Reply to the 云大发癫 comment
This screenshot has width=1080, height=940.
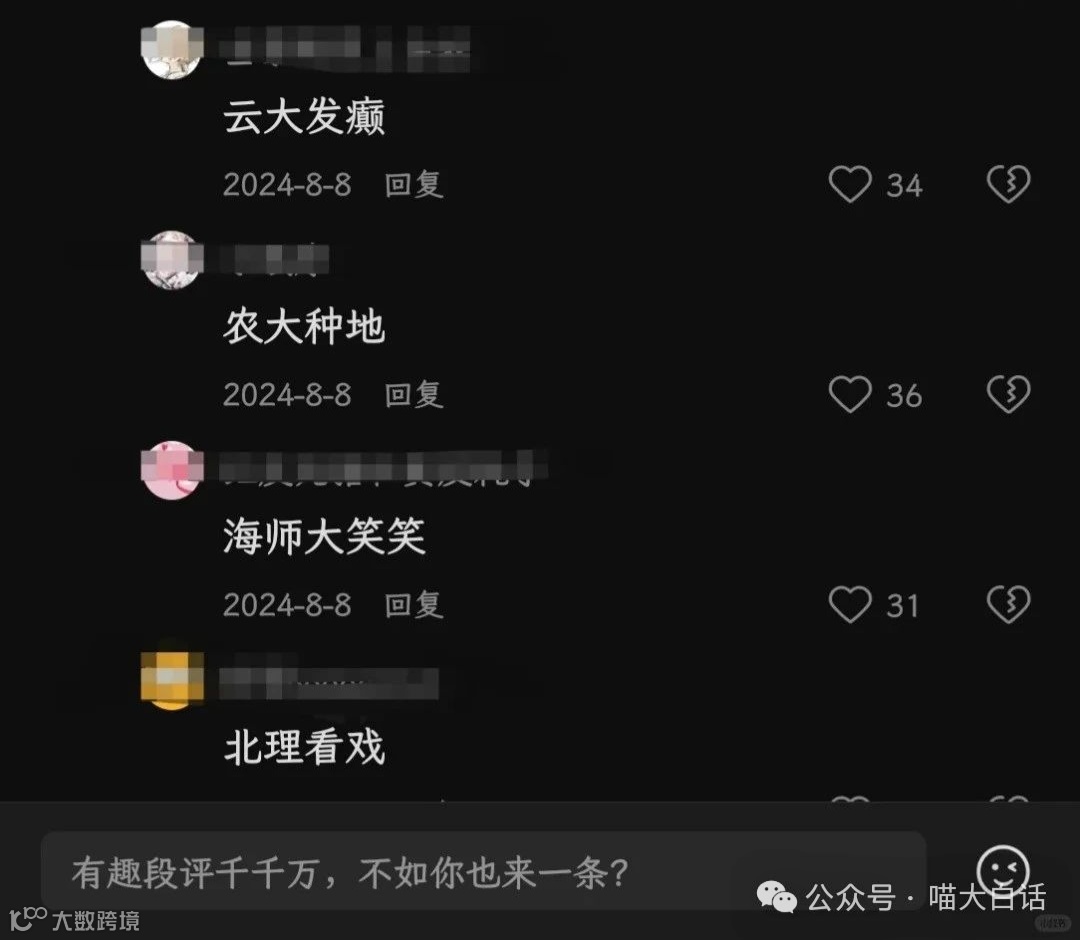tap(413, 185)
